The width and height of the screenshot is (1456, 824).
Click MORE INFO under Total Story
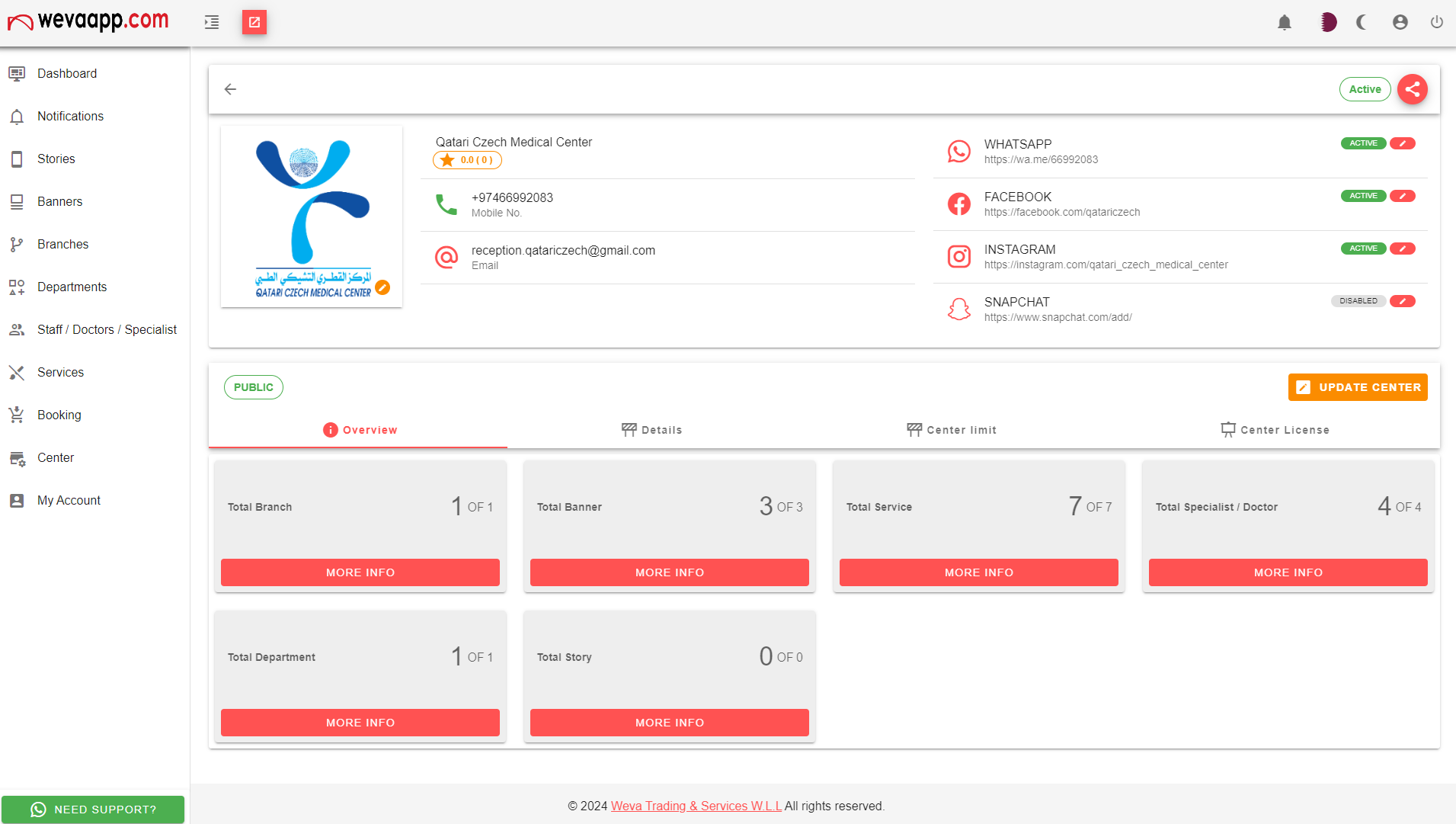click(670, 723)
